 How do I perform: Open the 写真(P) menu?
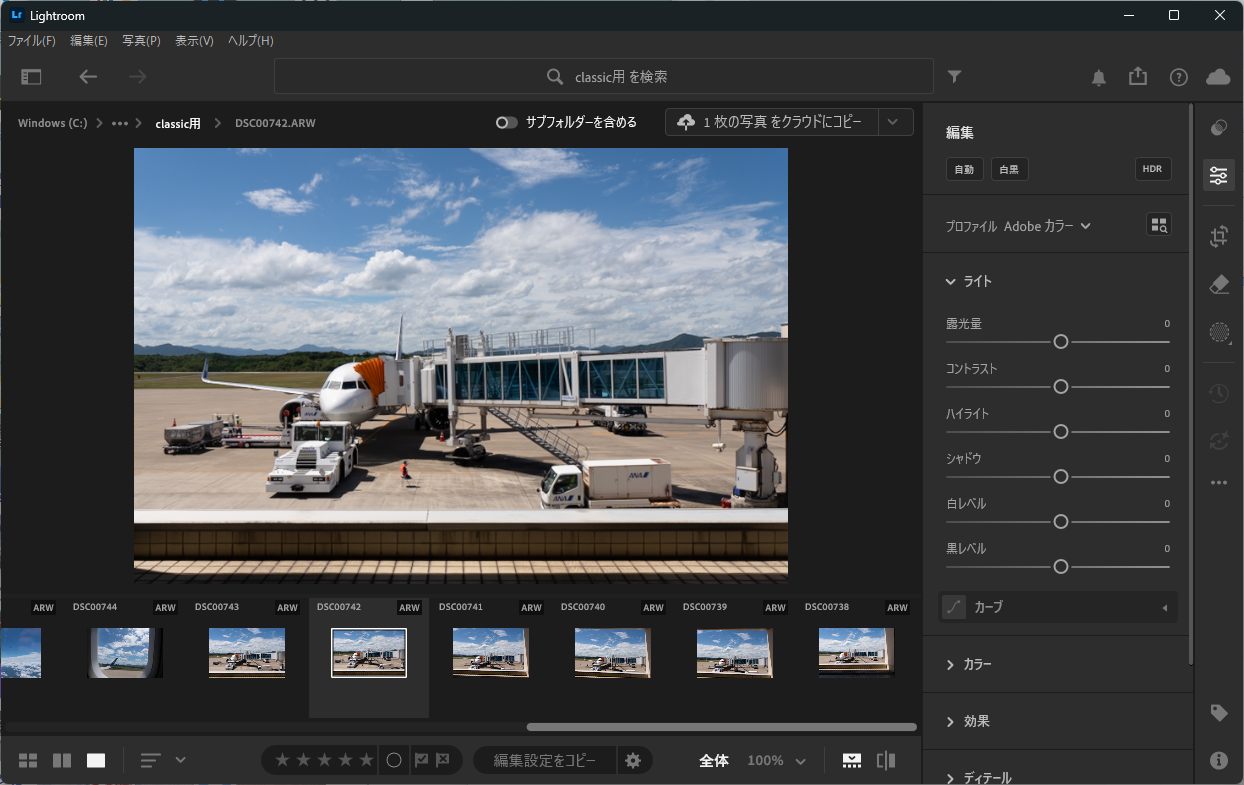pyautogui.click(x=141, y=41)
